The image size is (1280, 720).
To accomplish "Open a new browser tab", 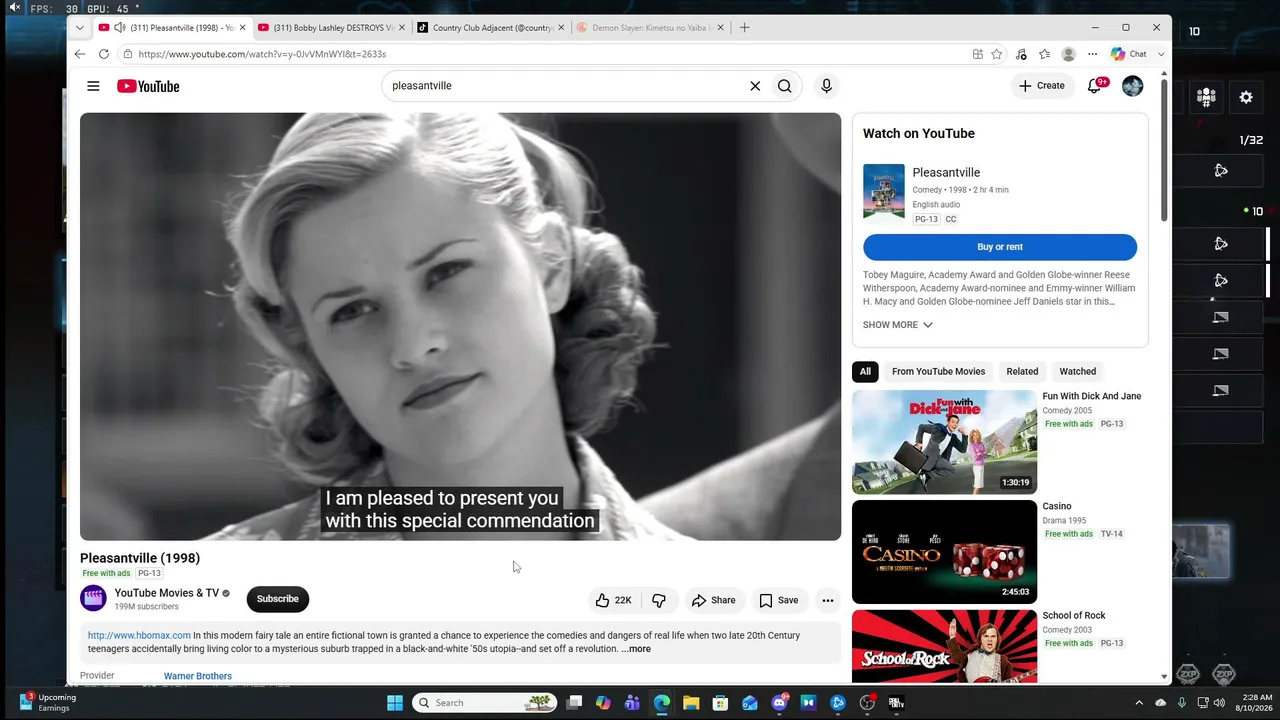I will 744,28.
